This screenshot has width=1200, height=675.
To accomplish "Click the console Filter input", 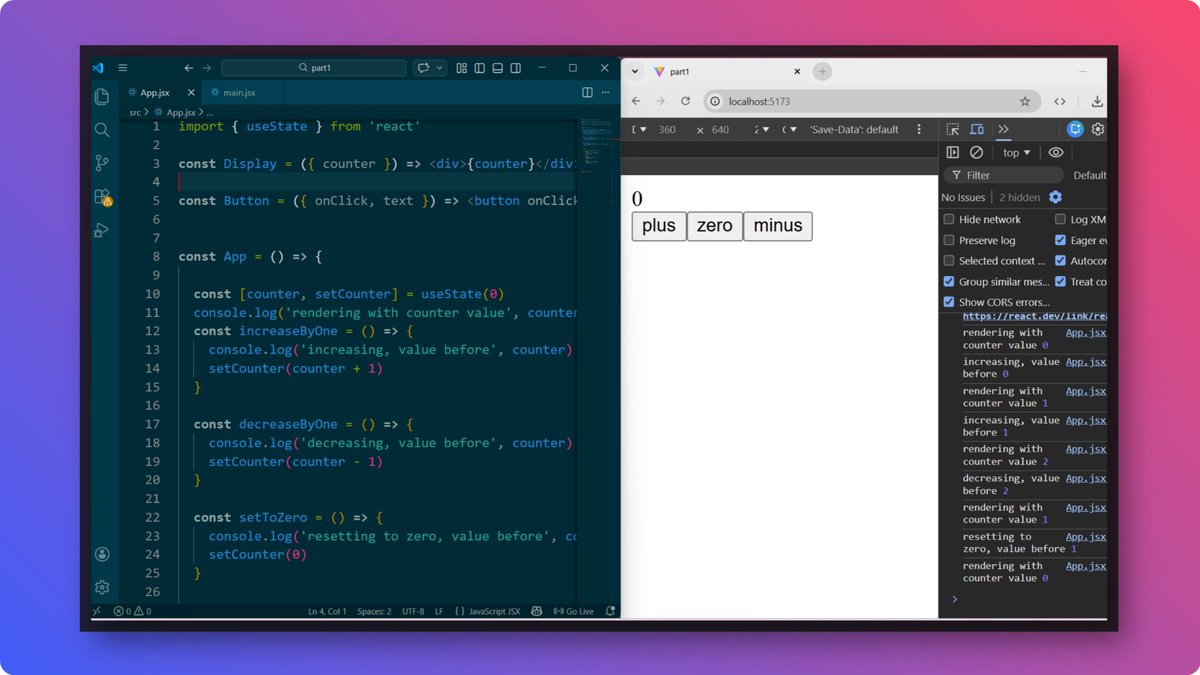I will tap(1005, 175).
